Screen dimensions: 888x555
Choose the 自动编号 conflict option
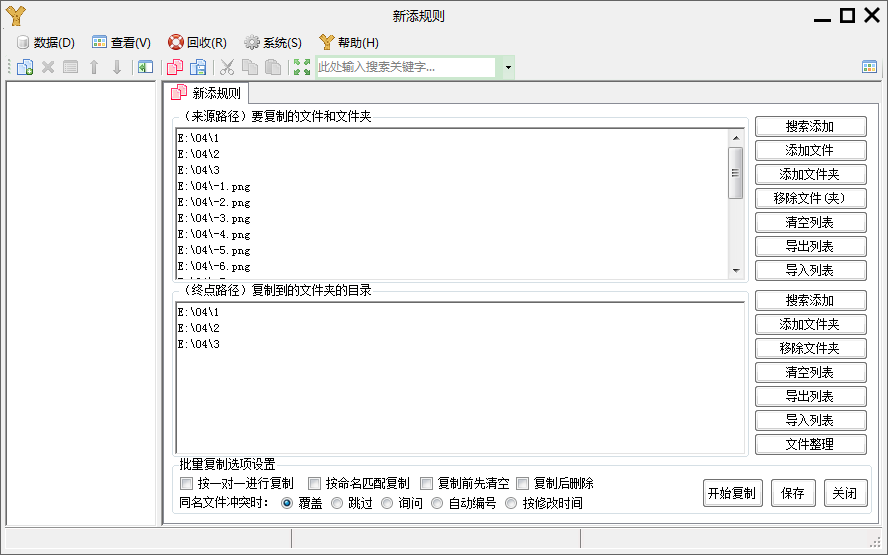coord(463,503)
